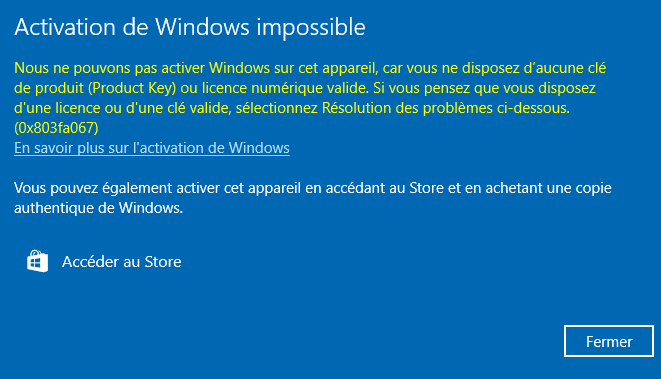The height and width of the screenshot is (379, 661).
Task: Close the dialog with the Fermer button
Action: (x=609, y=341)
